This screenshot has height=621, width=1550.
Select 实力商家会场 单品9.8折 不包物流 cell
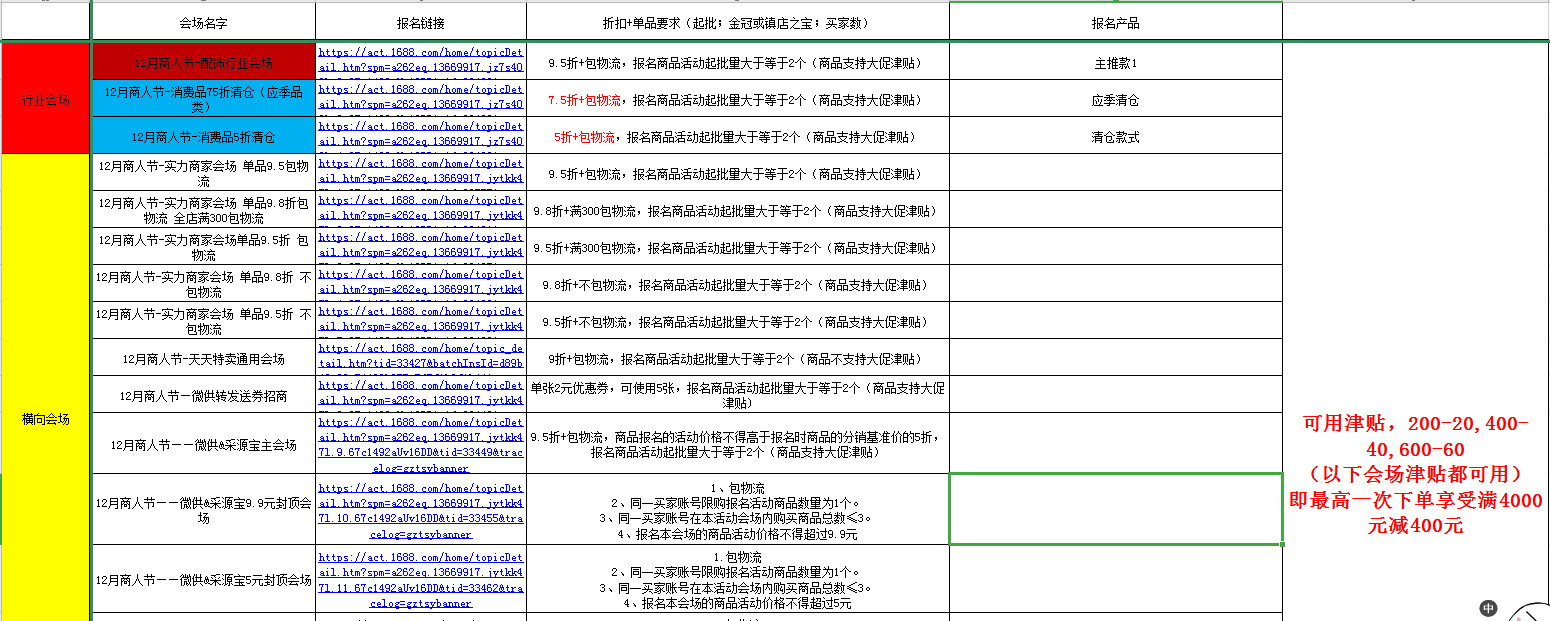[203, 284]
